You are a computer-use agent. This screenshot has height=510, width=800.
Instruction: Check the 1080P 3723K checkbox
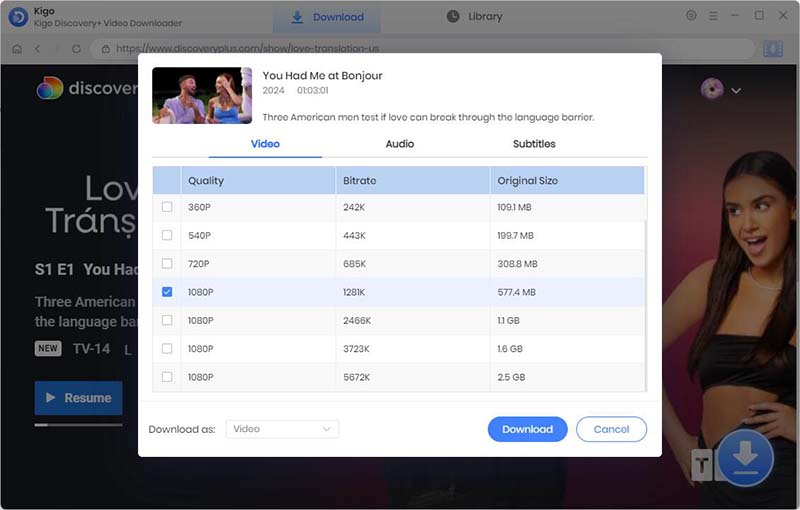[x=167, y=348]
